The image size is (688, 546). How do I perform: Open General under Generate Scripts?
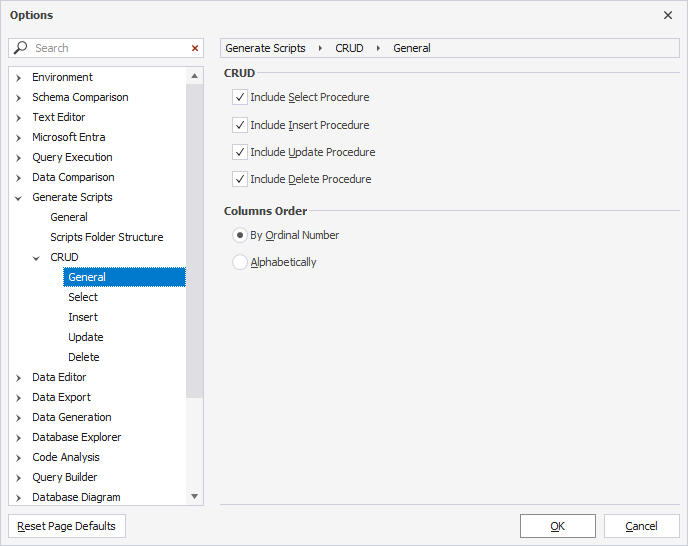(x=69, y=217)
